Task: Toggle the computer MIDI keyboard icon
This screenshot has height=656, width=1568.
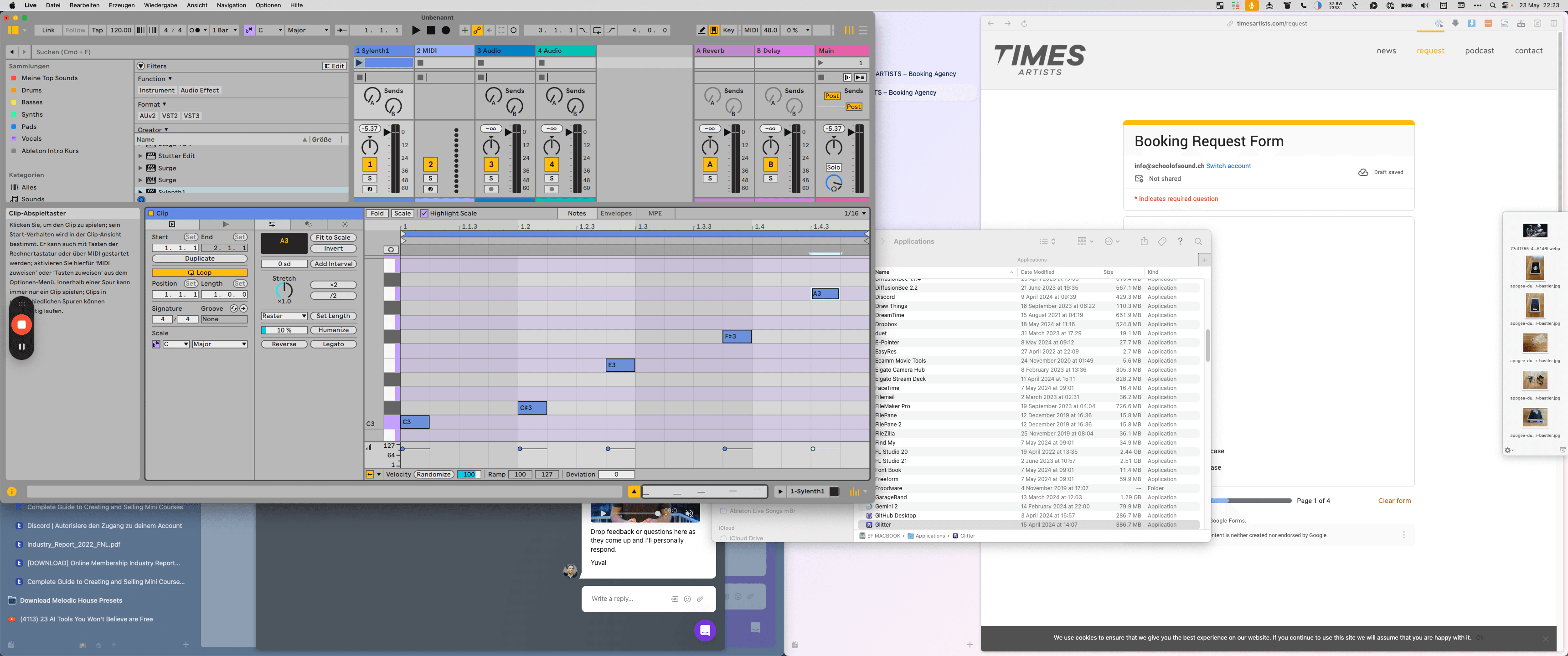Action: [x=713, y=30]
